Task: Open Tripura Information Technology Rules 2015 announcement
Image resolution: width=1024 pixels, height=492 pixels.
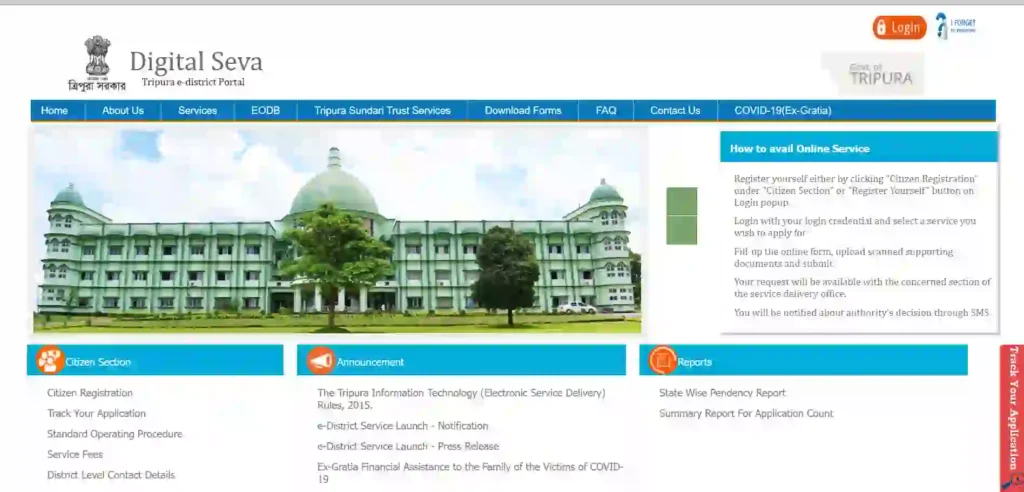Action: coord(461,399)
